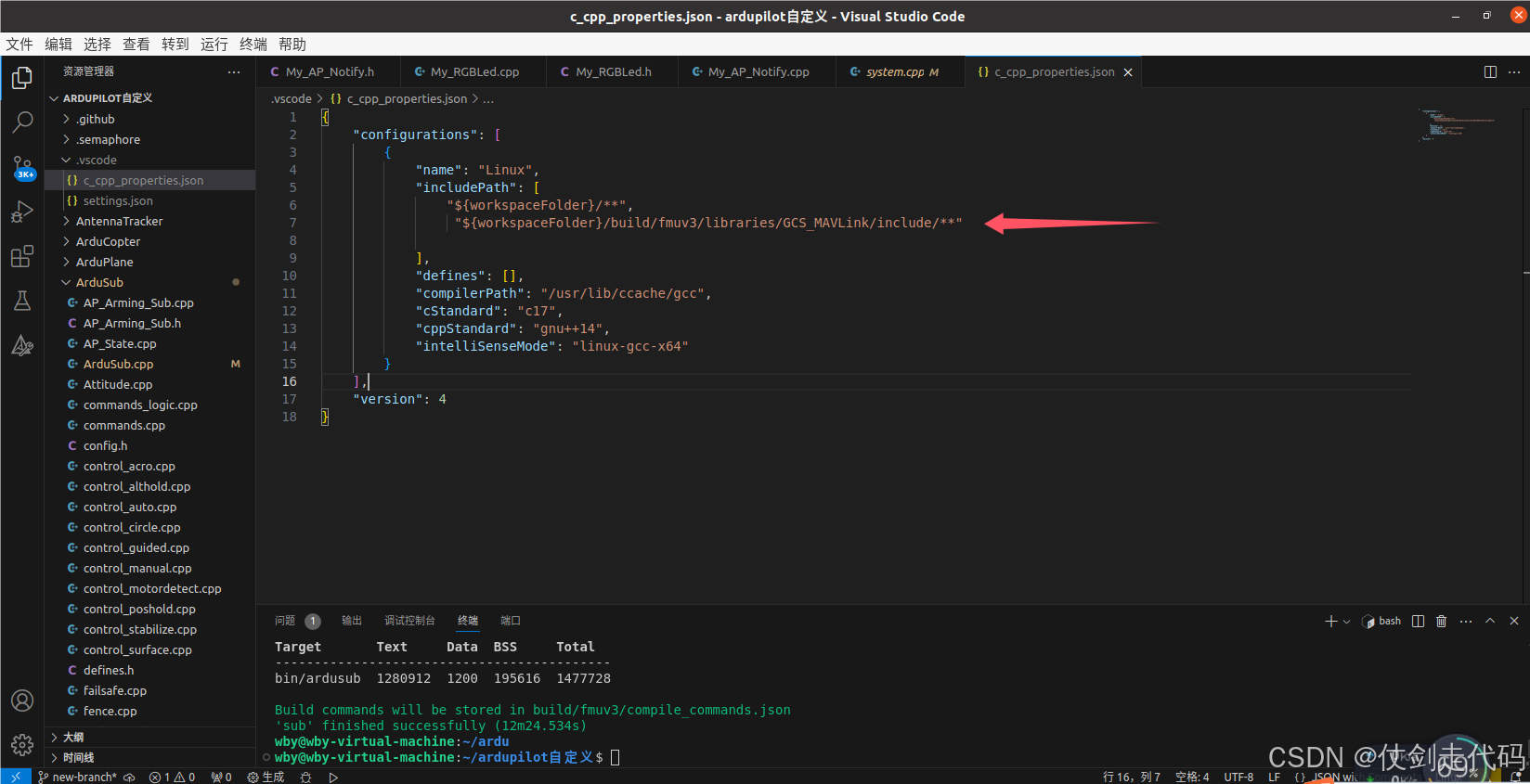
Task: Kill the terminal with trash icon
Action: pyautogui.click(x=1442, y=621)
